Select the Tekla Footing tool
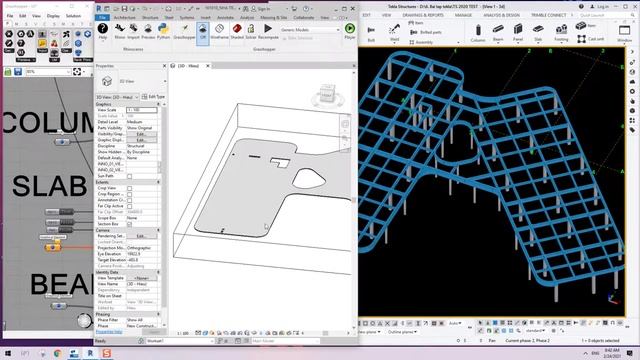This screenshot has height=360, width=640. [x=561, y=33]
